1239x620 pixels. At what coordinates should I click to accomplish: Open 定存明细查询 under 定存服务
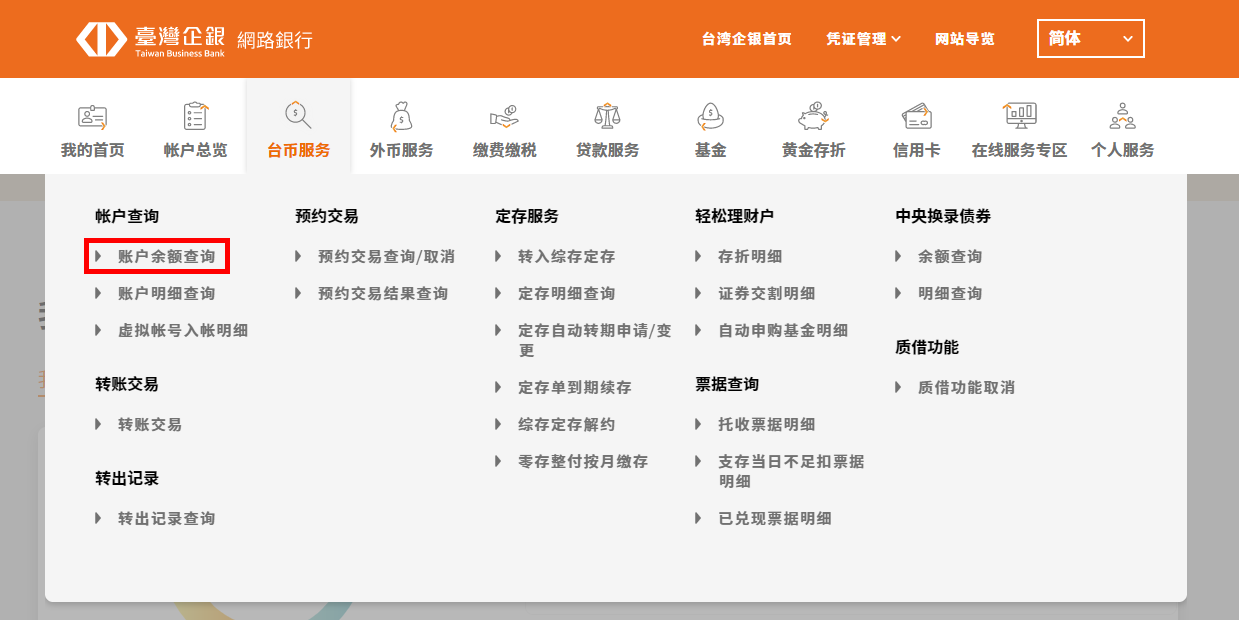pos(566,294)
